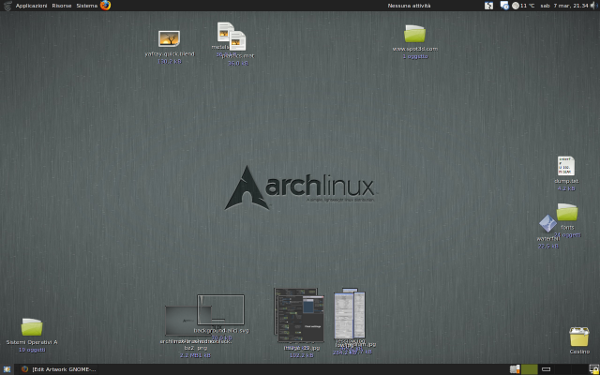This screenshot has width=600, height=375.
Task: Click the 'Sistemi Operativi A' label
Action: point(32,342)
